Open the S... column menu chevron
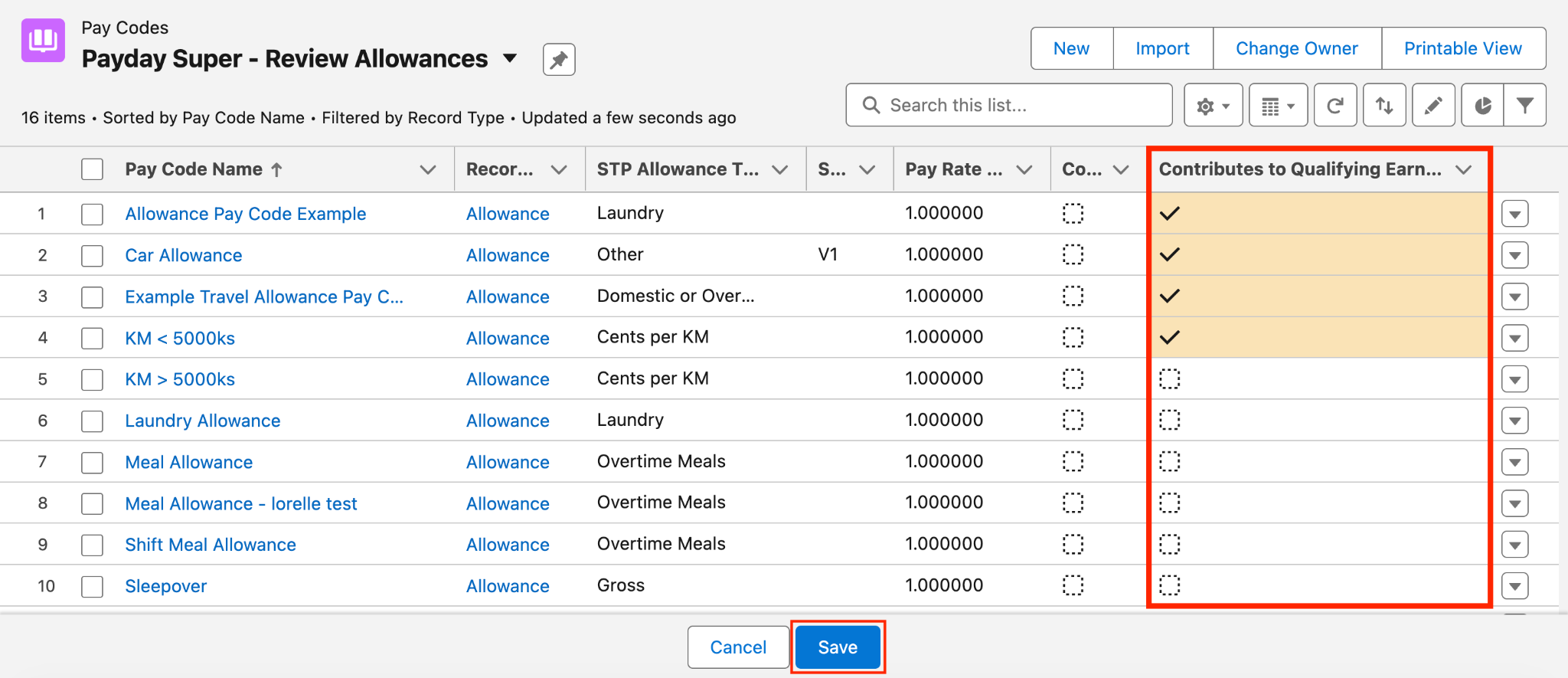The width and height of the screenshot is (1568, 678). click(867, 169)
